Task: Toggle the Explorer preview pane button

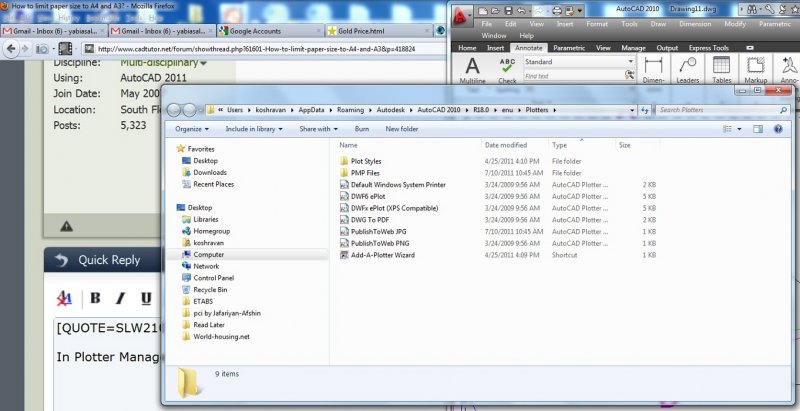Action: [758, 129]
